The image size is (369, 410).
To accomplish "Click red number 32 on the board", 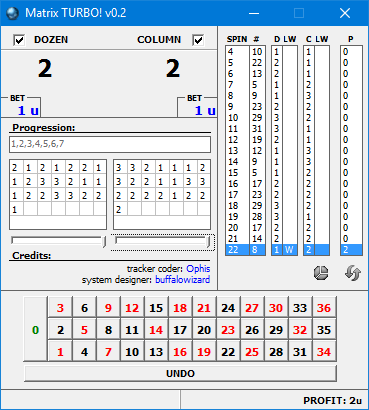I will click(x=300, y=330).
